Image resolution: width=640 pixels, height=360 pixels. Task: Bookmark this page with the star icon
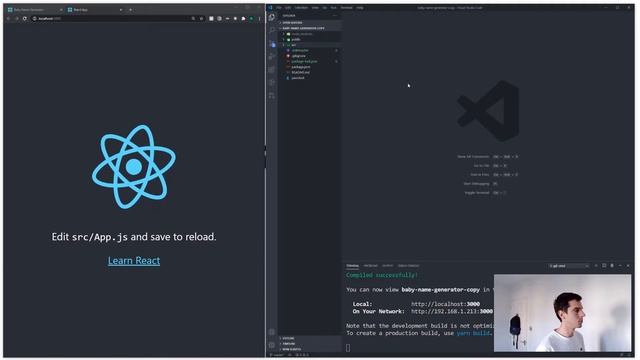(201, 18)
